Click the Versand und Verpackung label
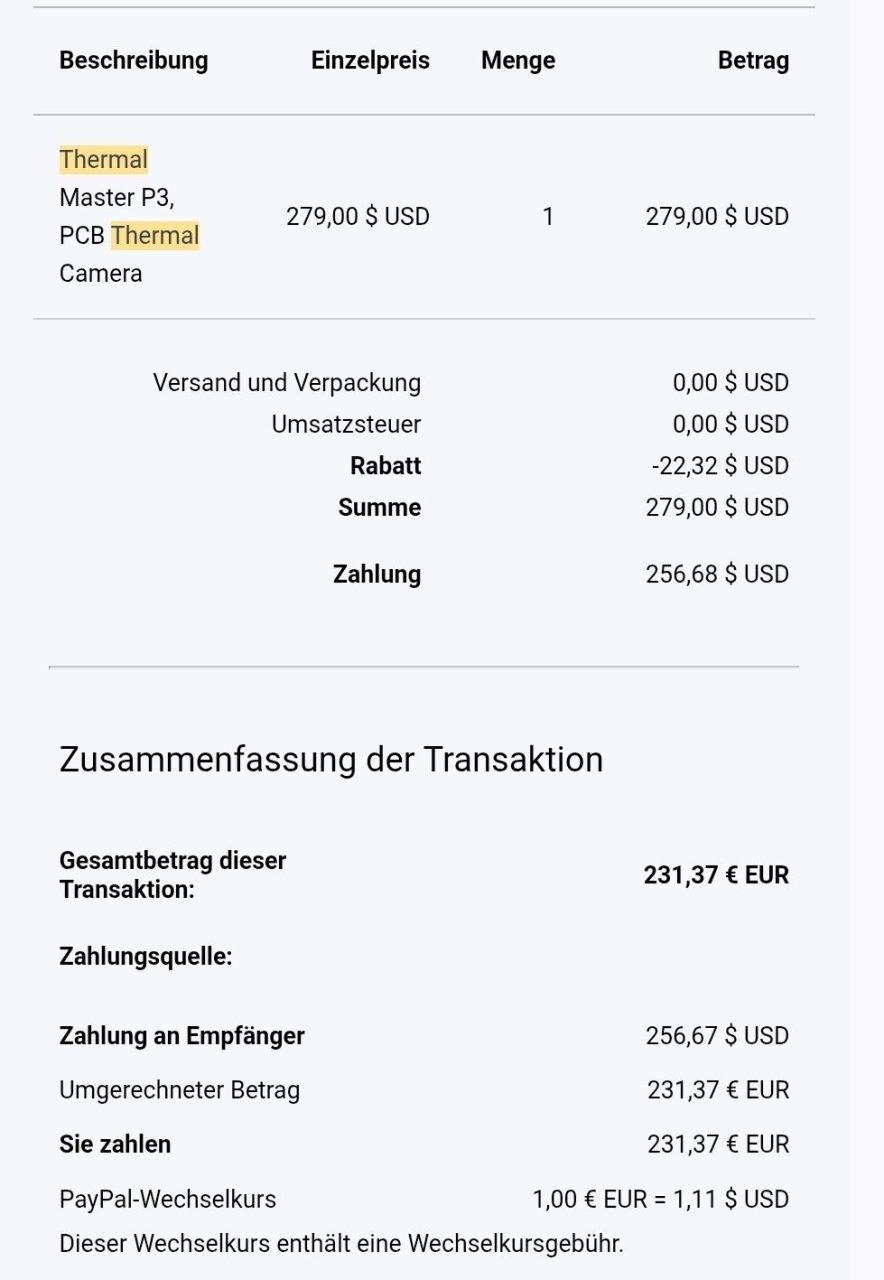The width and height of the screenshot is (884, 1280). coord(287,382)
